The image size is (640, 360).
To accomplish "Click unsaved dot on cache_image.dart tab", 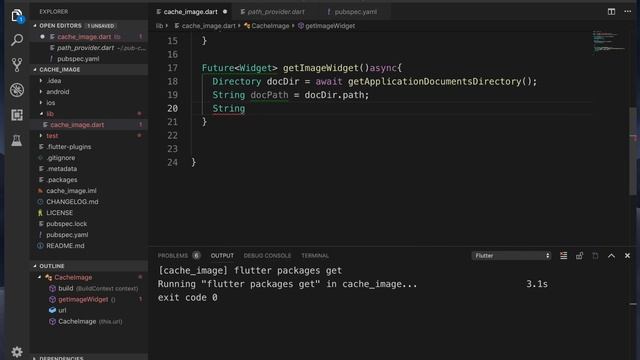I will tap(225, 12).
